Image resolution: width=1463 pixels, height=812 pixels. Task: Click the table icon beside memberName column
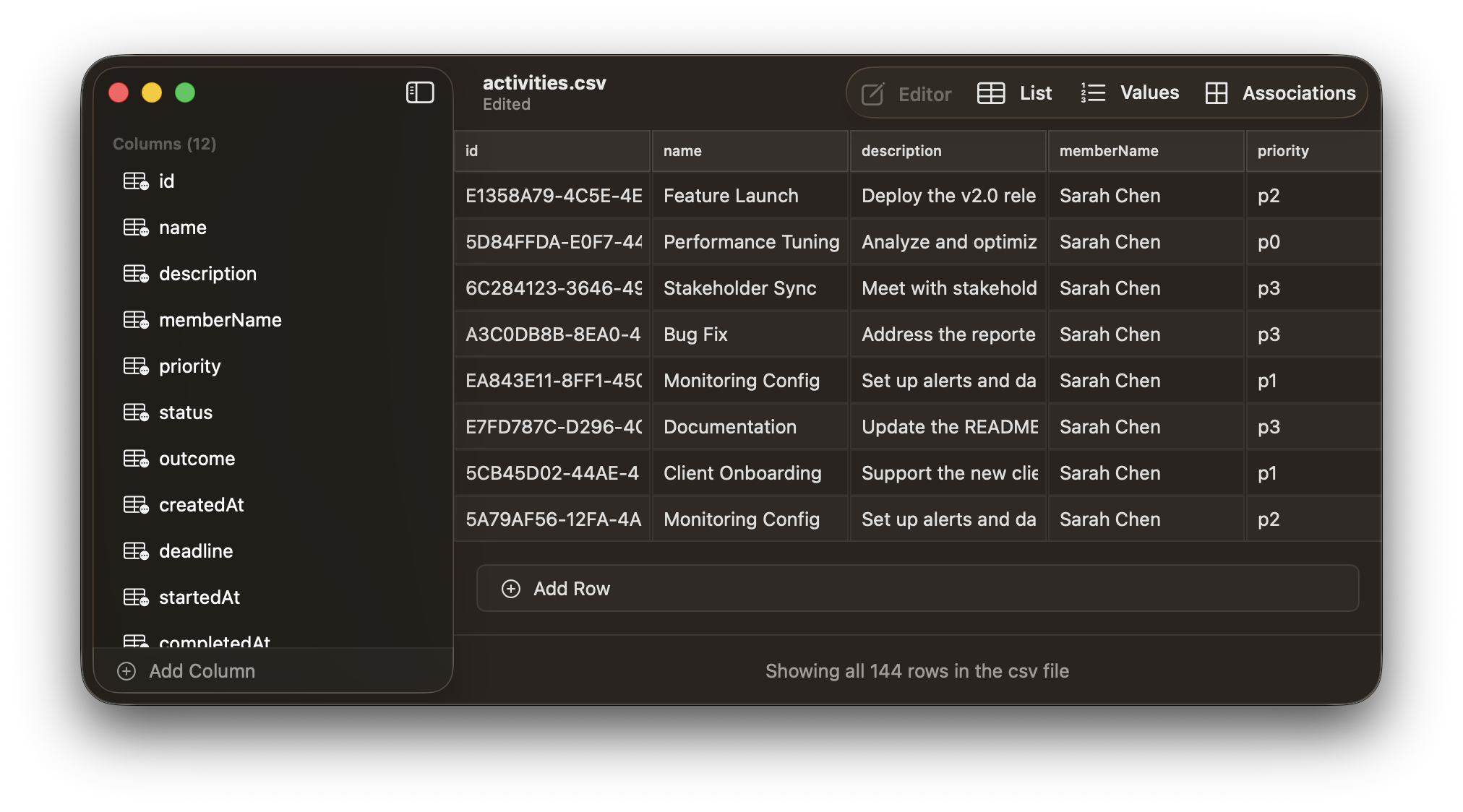click(x=135, y=319)
